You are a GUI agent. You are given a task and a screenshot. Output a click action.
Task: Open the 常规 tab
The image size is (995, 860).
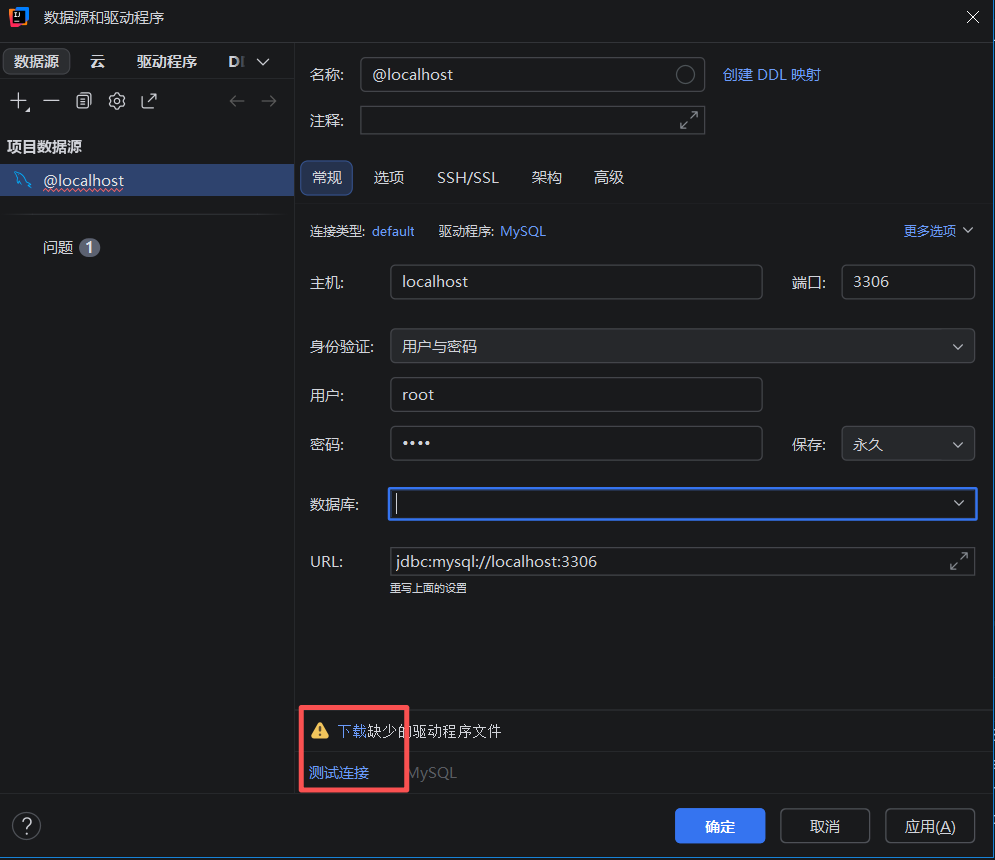tap(327, 178)
